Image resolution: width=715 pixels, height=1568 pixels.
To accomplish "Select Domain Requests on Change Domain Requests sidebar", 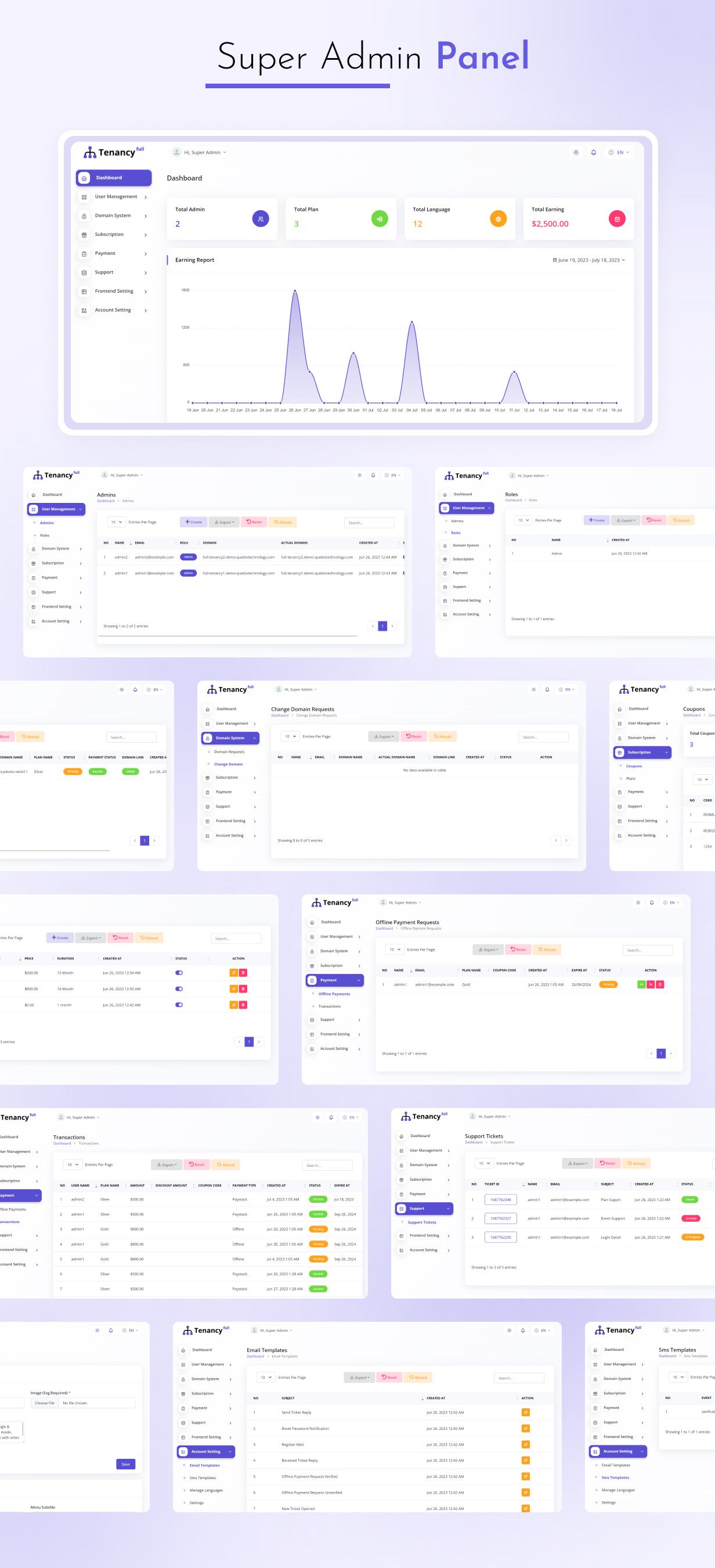I will click(x=229, y=751).
